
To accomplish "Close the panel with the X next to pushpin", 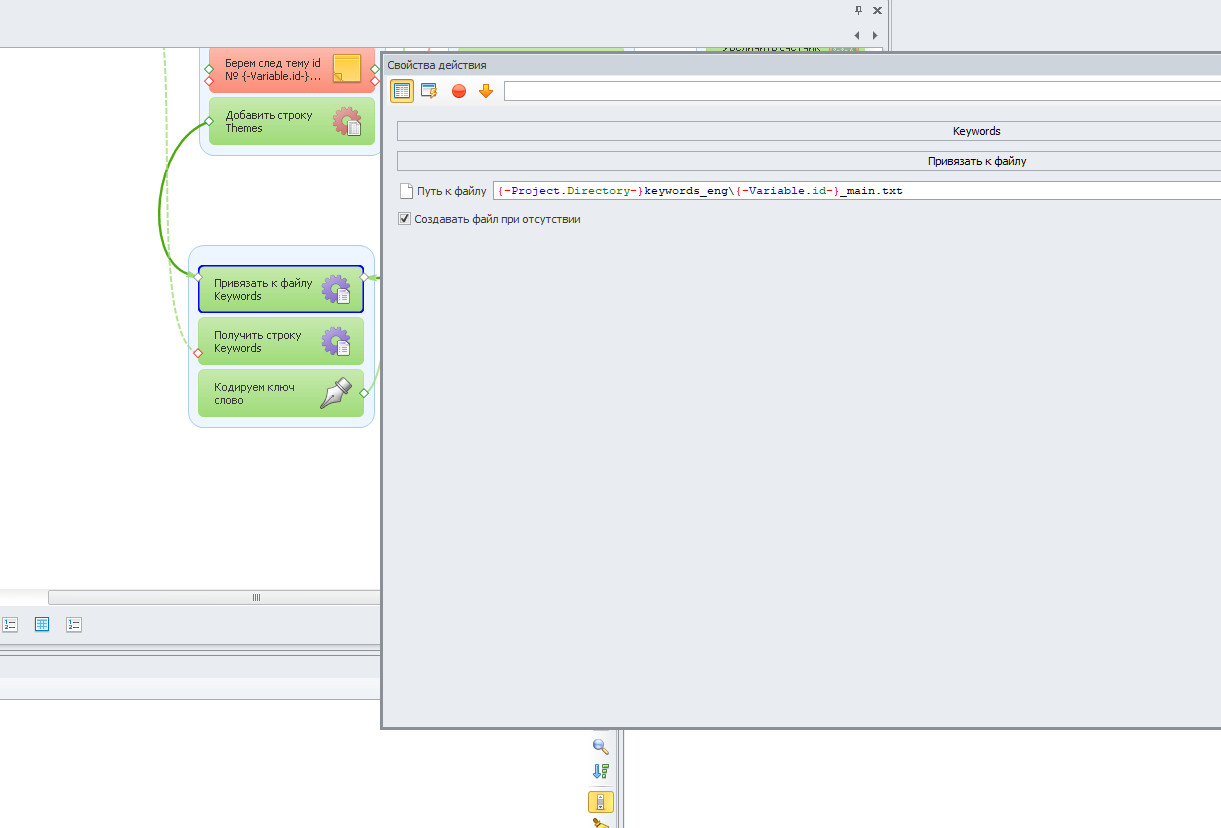I will [877, 10].
